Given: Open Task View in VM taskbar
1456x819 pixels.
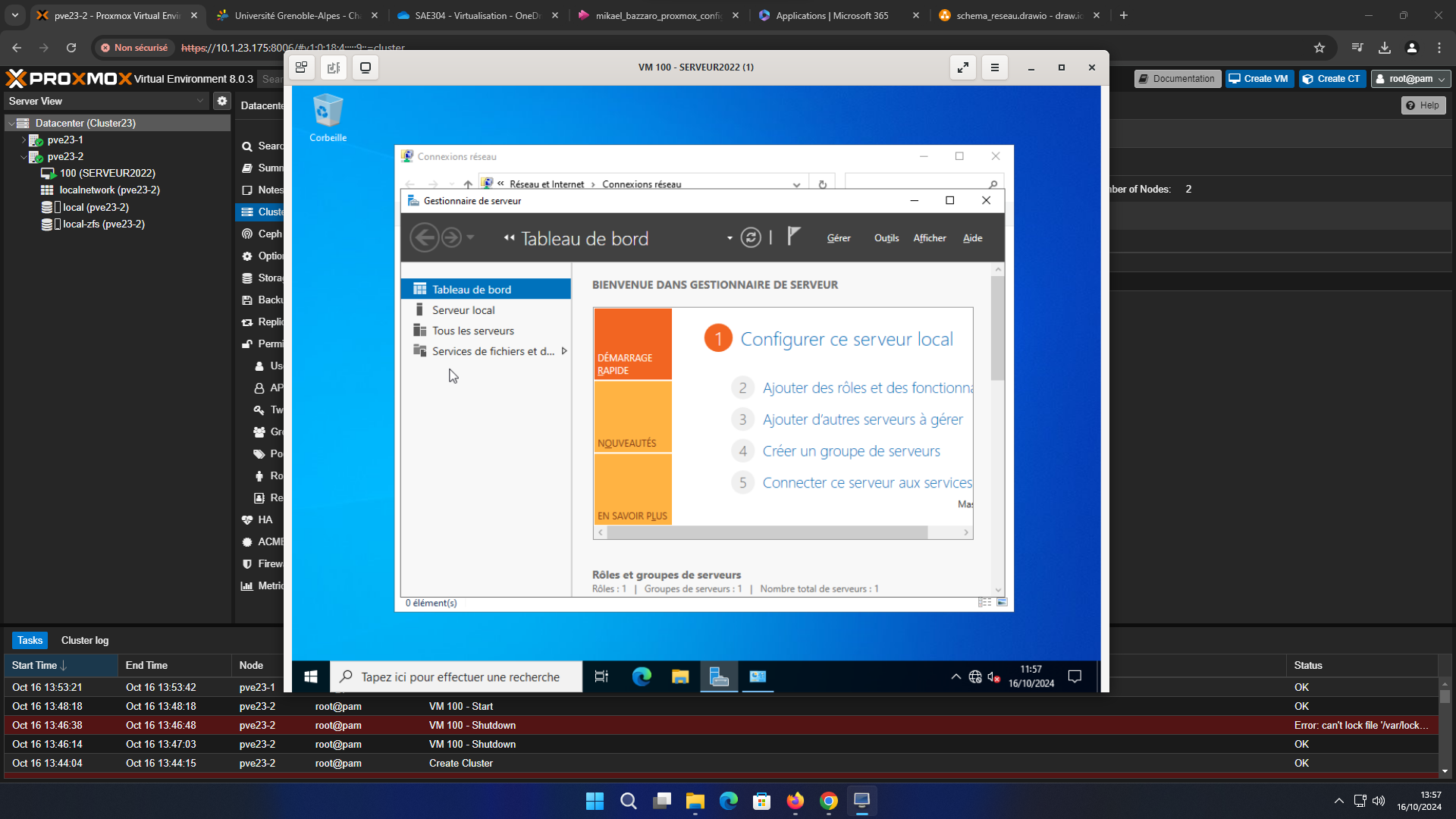Looking at the screenshot, I should pos(601,676).
